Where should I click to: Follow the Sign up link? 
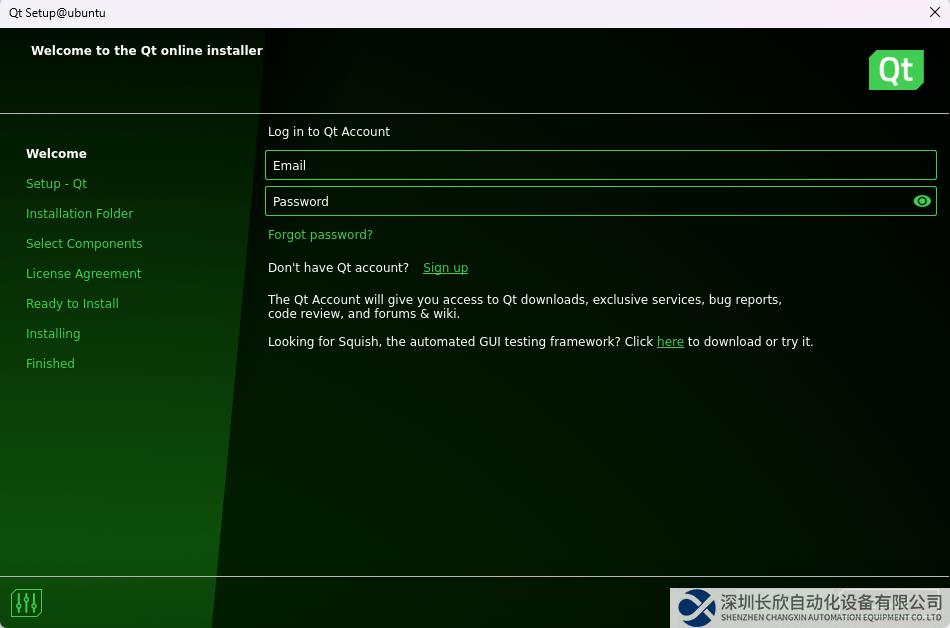[445, 268]
